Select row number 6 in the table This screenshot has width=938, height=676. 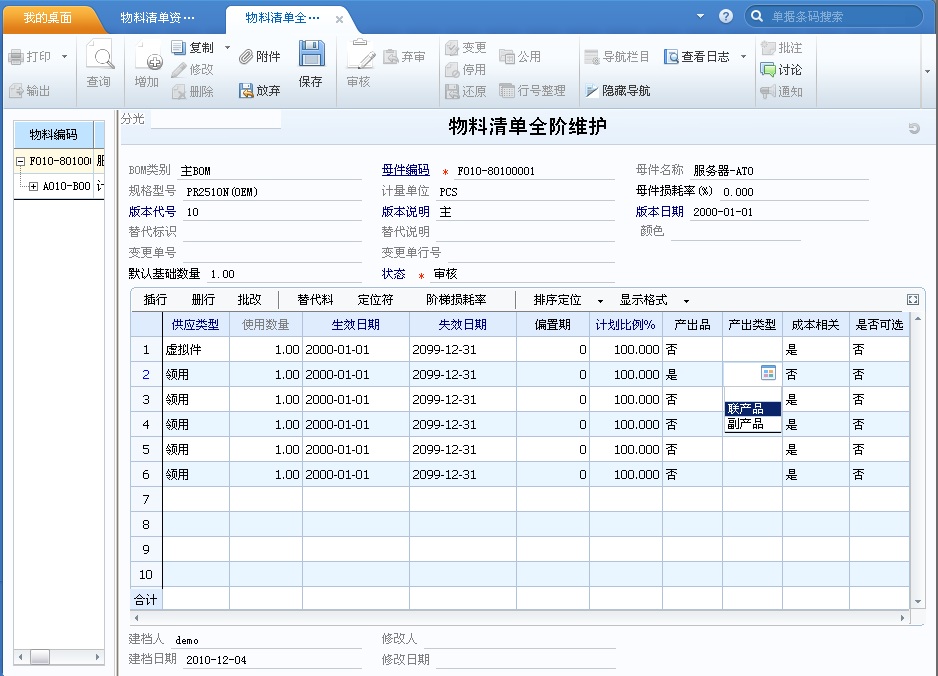(146, 474)
